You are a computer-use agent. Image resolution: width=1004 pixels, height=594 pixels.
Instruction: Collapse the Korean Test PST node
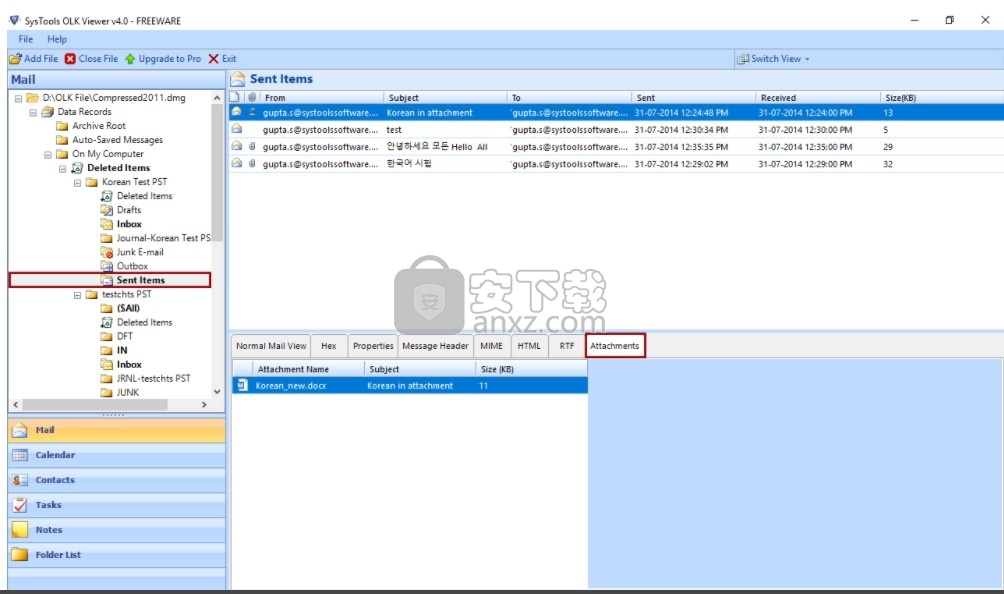(77, 182)
